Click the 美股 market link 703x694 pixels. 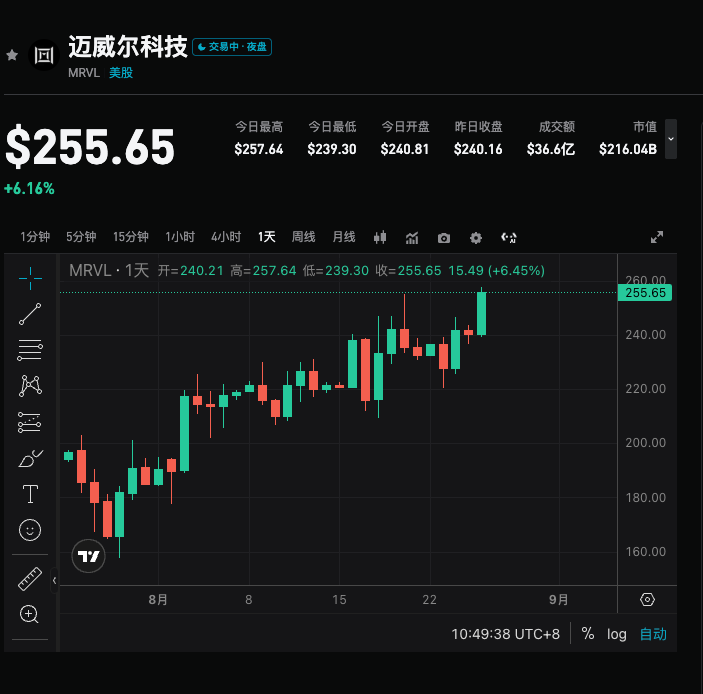point(121,73)
